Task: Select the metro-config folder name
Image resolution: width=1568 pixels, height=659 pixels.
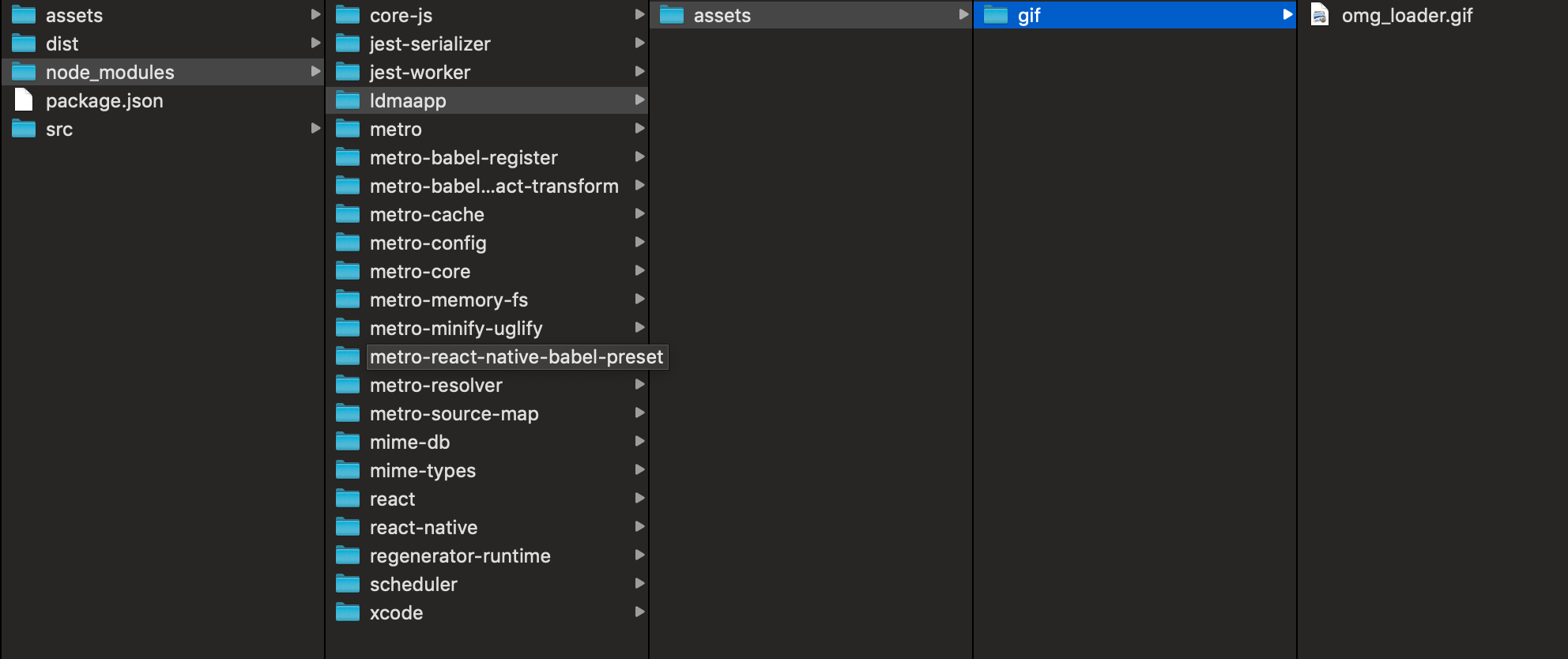Action: [x=428, y=243]
